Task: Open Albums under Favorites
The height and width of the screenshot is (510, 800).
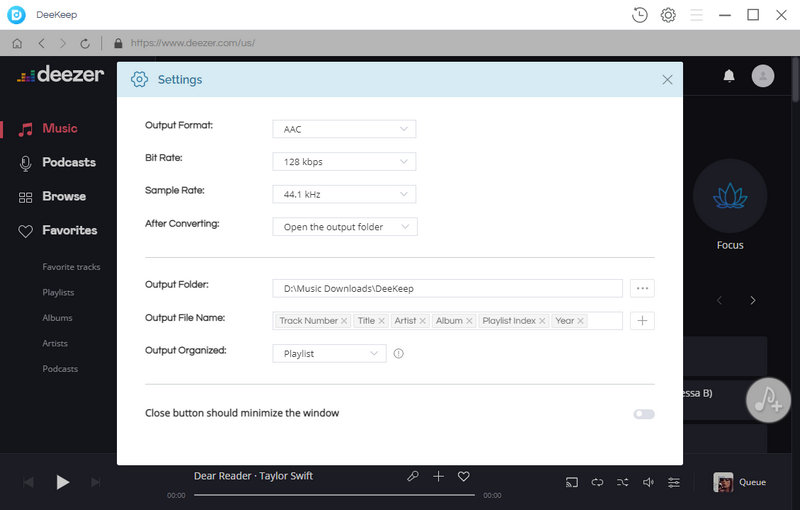Action: pos(57,318)
